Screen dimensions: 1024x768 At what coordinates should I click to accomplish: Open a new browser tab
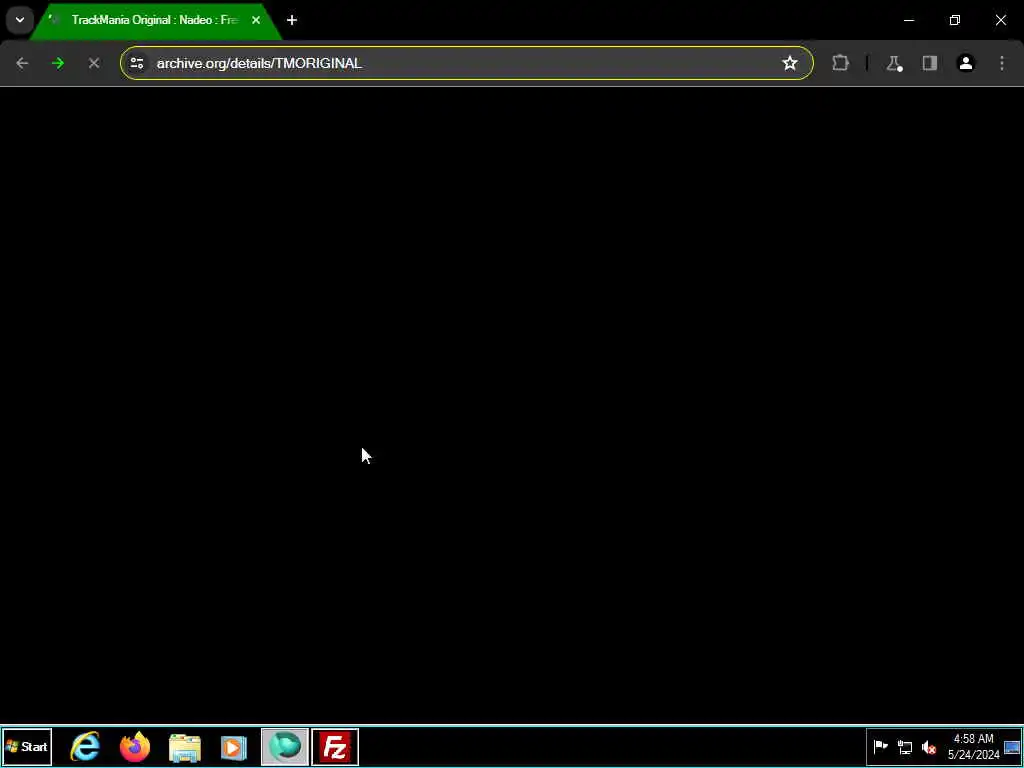point(292,20)
